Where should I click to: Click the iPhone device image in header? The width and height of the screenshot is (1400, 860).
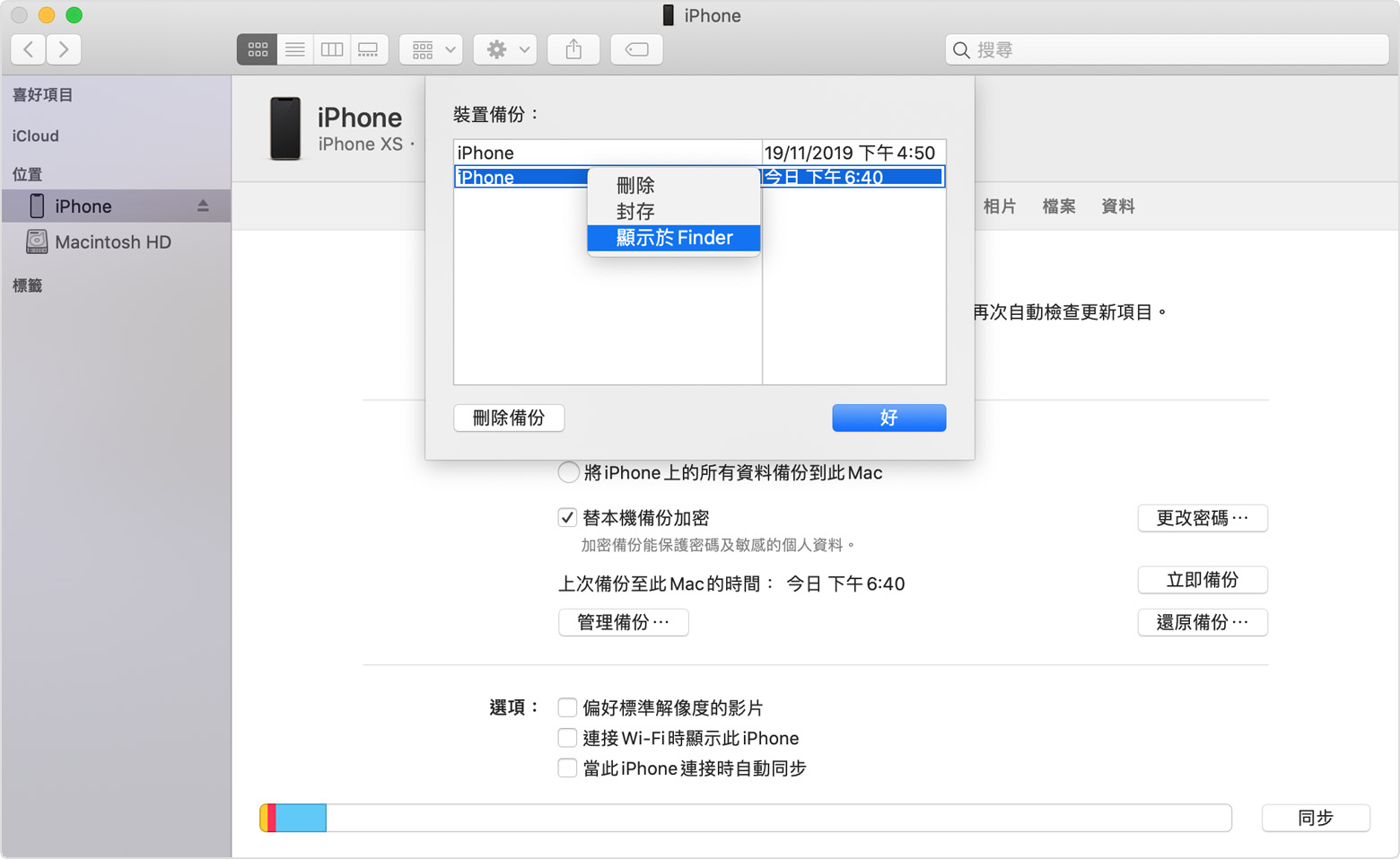pyautogui.click(x=285, y=129)
